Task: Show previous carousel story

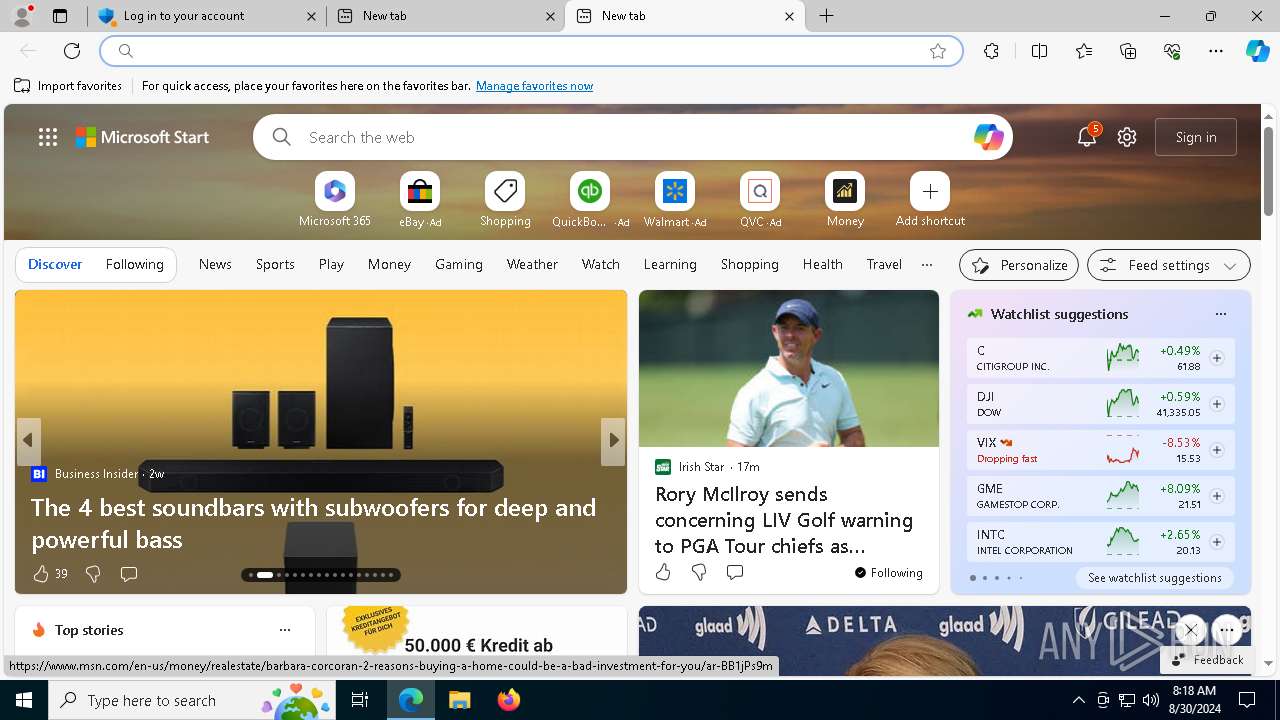Action: click(x=28, y=441)
